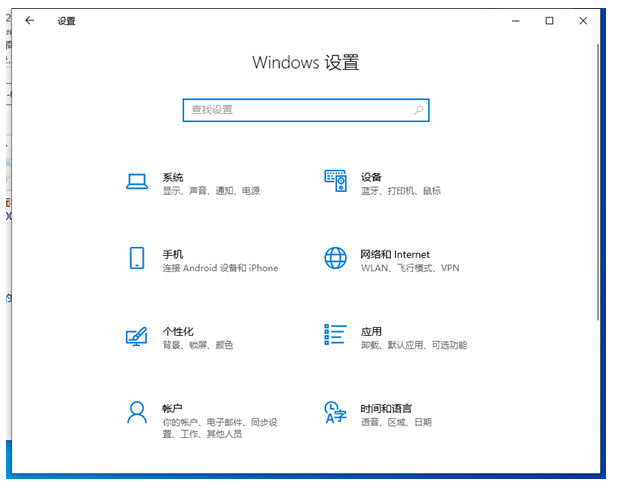
Task: Open the 系统 laptop icon
Action: click(137, 181)
